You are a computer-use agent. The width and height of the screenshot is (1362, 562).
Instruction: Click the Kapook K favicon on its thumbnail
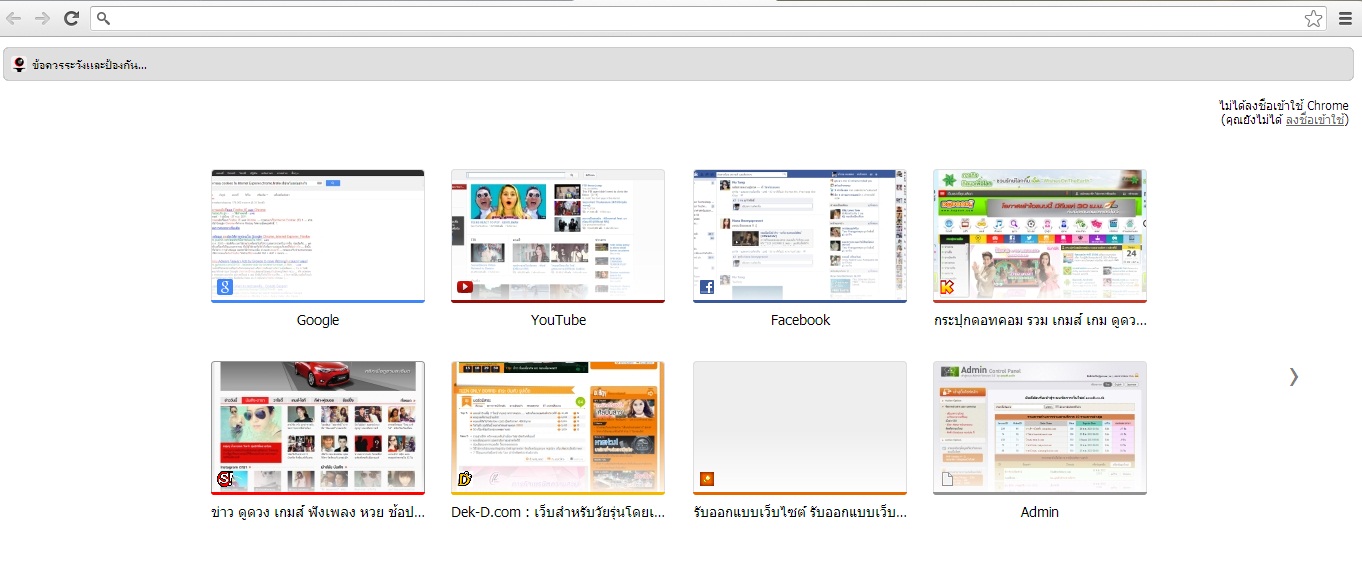946,288
